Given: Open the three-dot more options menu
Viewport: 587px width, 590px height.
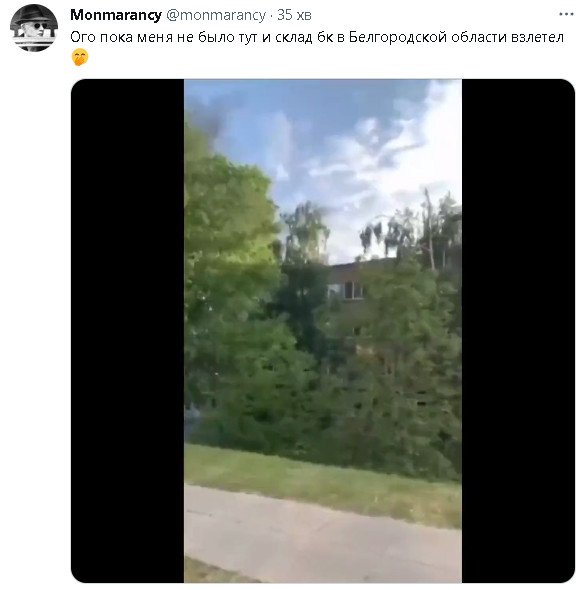Looking at the screenshot, I should pos(566,14).
